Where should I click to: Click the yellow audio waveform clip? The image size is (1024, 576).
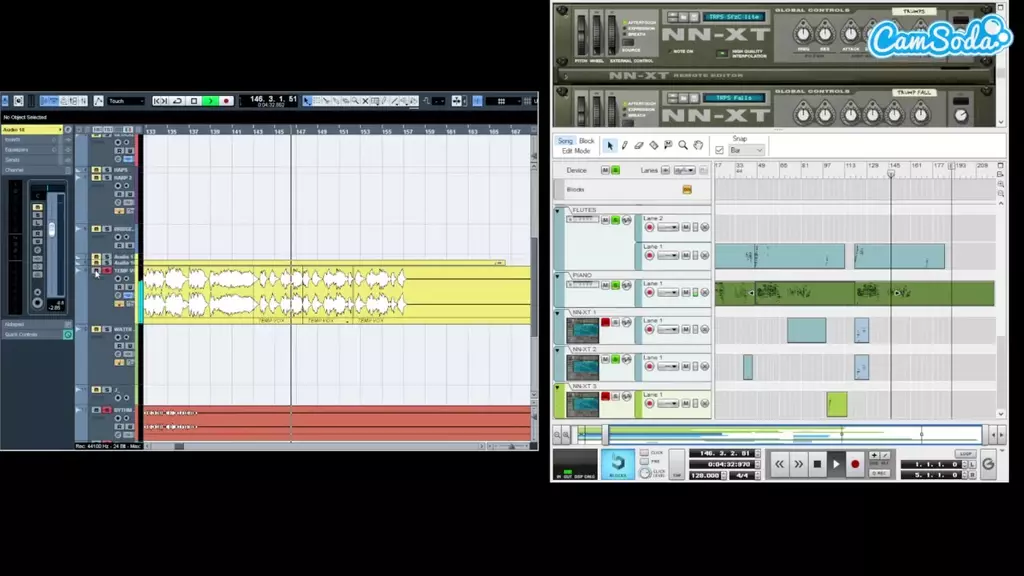(x=337, y=294)
